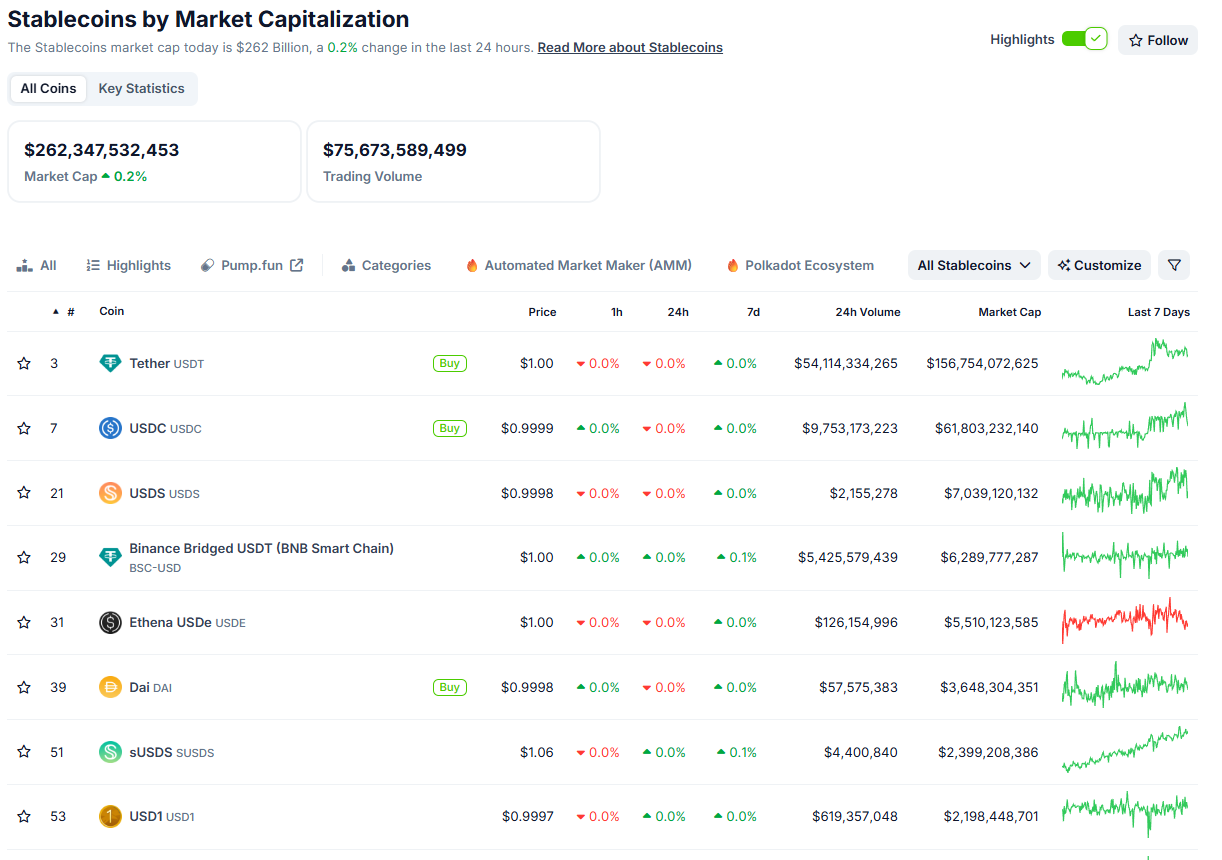Favorite USDC with its star icon
Image resolution: width=1222 pixels, height=860 pixels.
pos(24,428)
